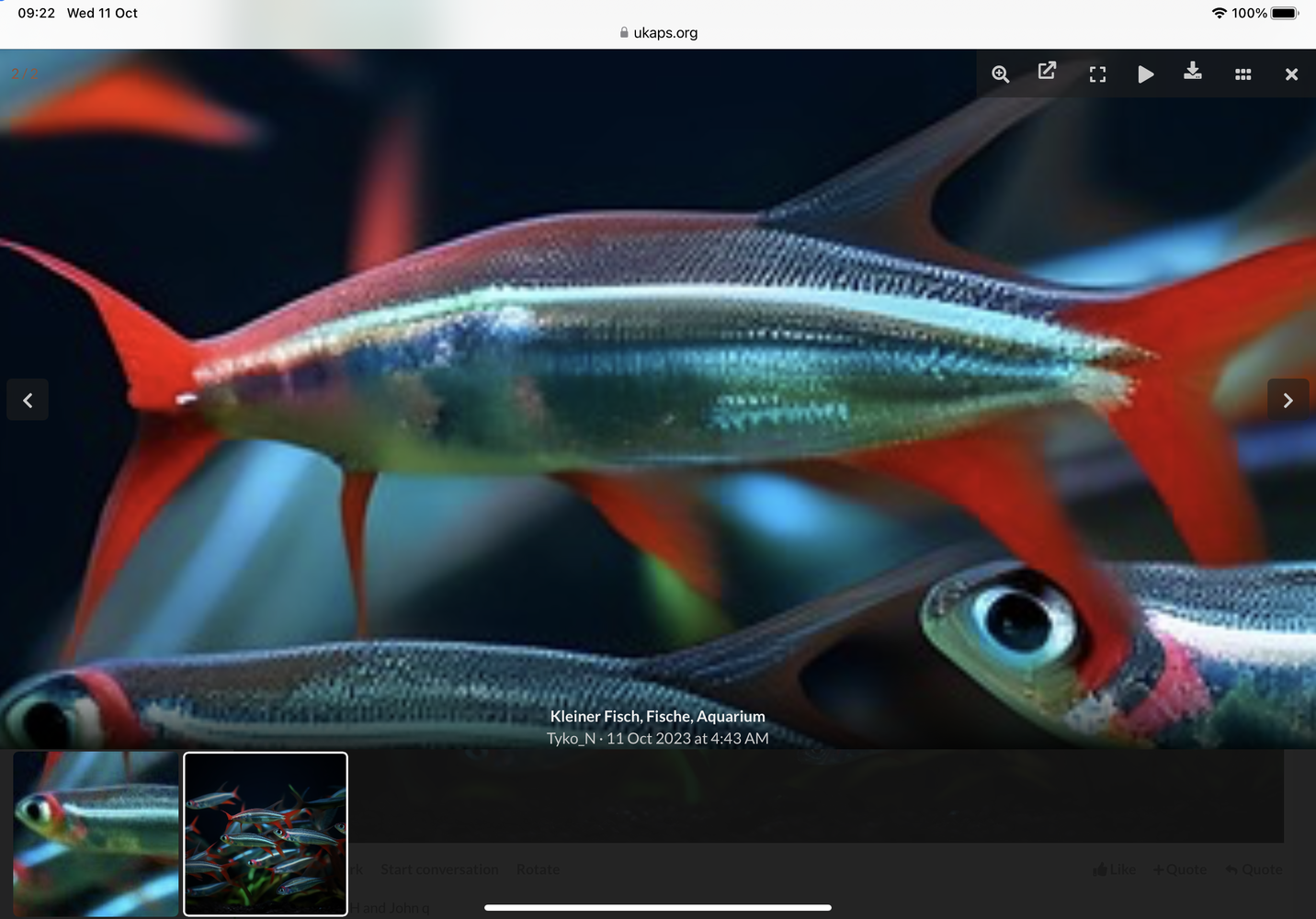This screenshot has height=919, width=1316.
Task: Click the 'Kleiner Fisch, Fische, Aquarium' caption title
Action: [x=658, y=716]
